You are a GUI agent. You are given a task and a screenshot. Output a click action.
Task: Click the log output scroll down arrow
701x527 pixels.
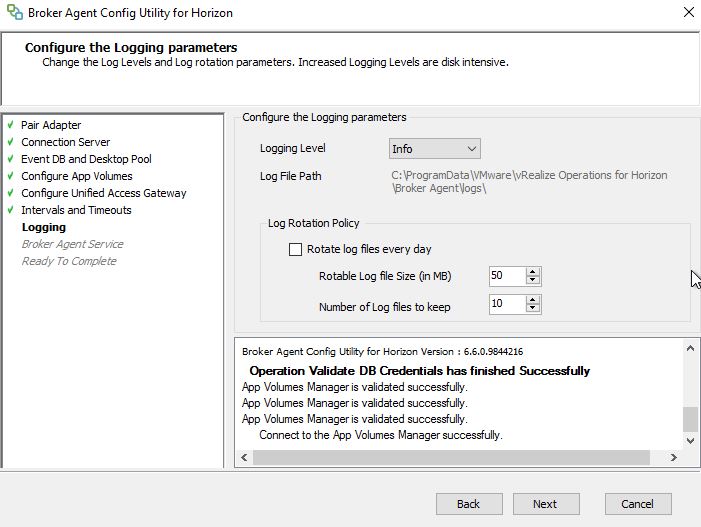pyautogui.click(x=690, y=441)
